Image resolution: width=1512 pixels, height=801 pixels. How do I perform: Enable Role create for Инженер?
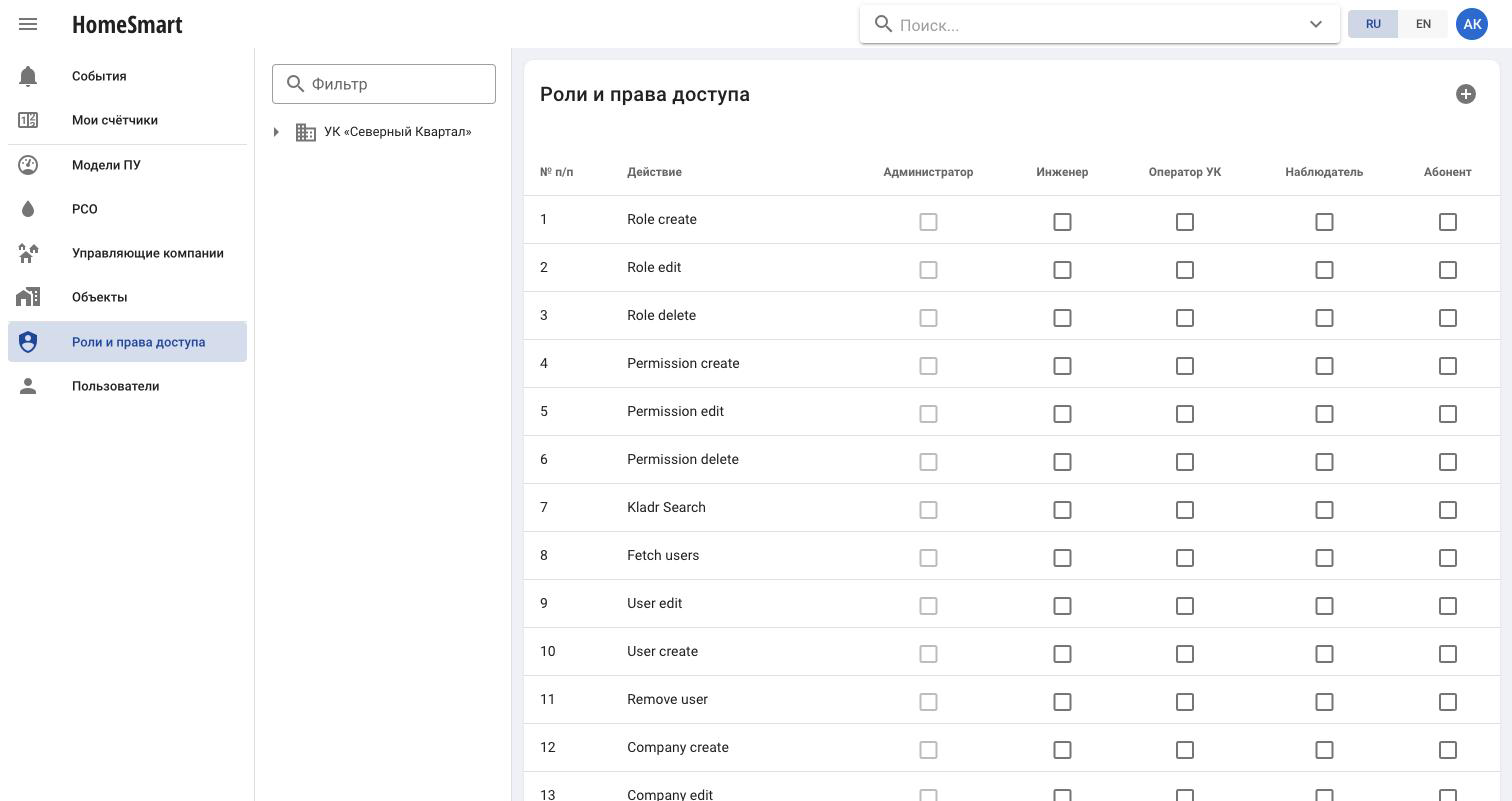1062,222
